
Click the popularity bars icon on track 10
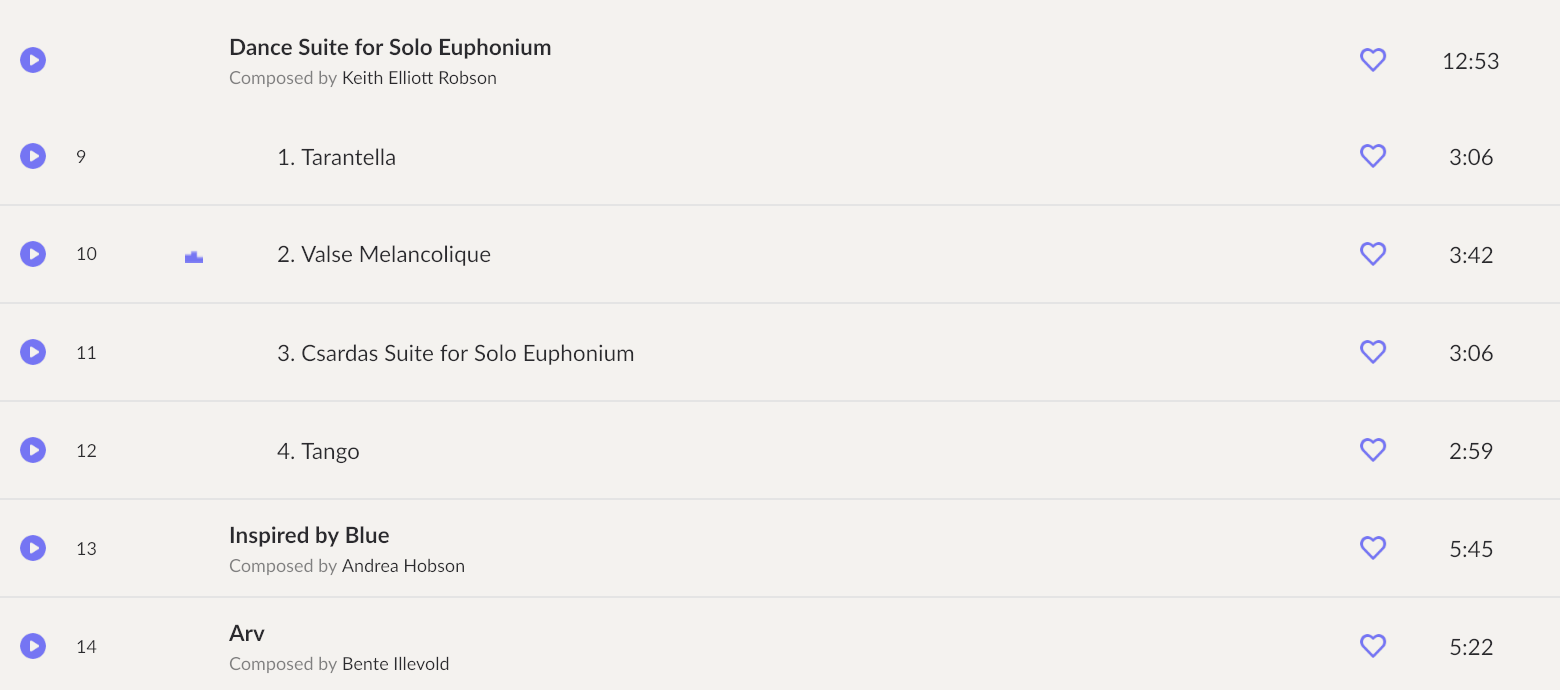click(194, 257)
